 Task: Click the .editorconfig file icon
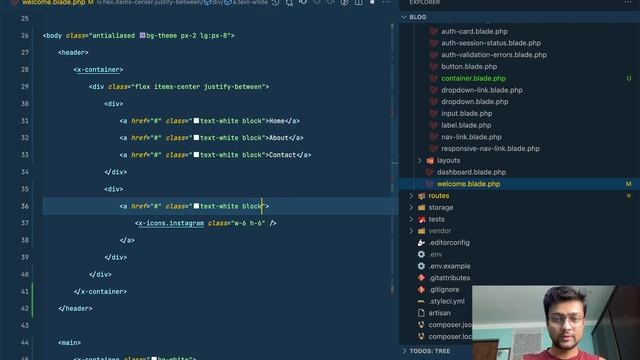click(x=422, y=243)
